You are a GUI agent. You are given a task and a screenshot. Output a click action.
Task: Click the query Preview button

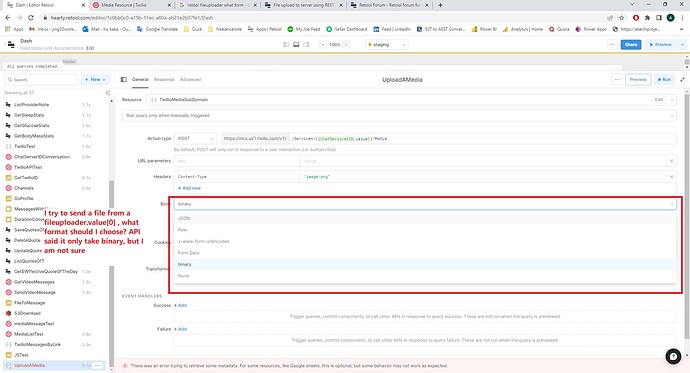(638, 80)
